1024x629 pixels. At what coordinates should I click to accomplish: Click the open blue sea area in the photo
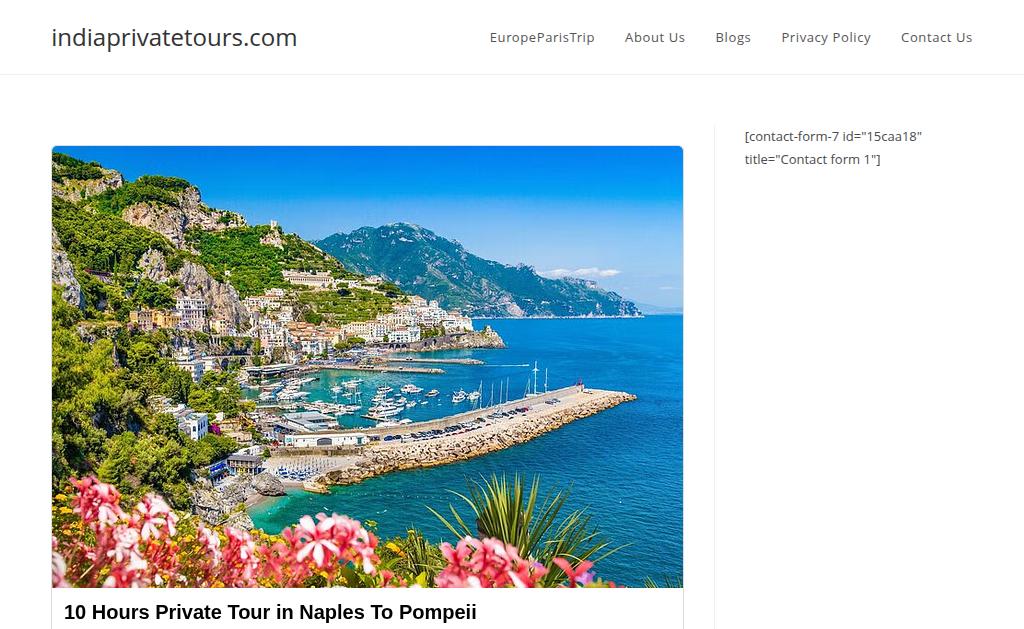tap(614, 457)
